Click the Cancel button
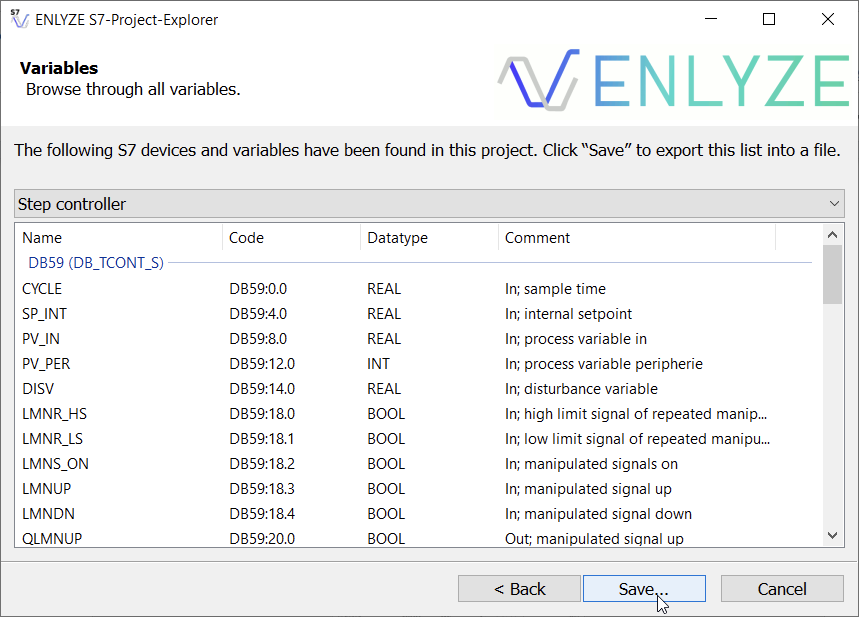859x617 pixels. click(782, 588)
